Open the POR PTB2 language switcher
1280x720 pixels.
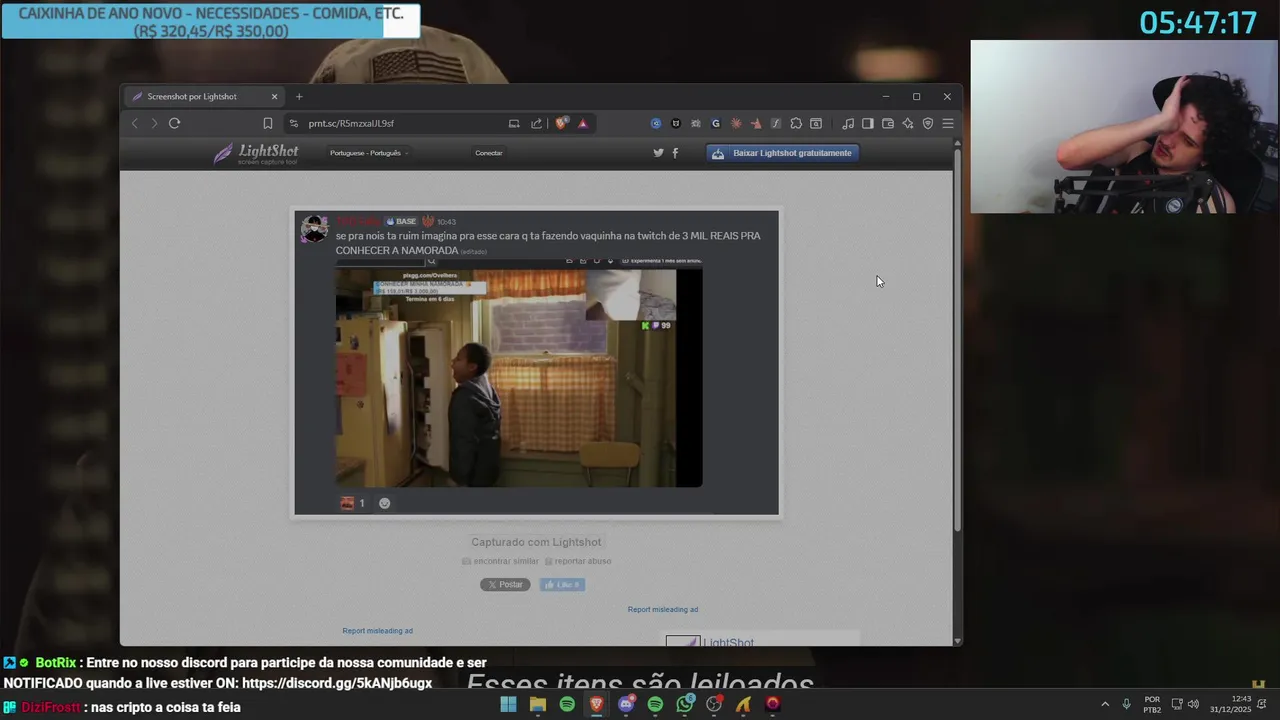click(x=1152, y=704)
